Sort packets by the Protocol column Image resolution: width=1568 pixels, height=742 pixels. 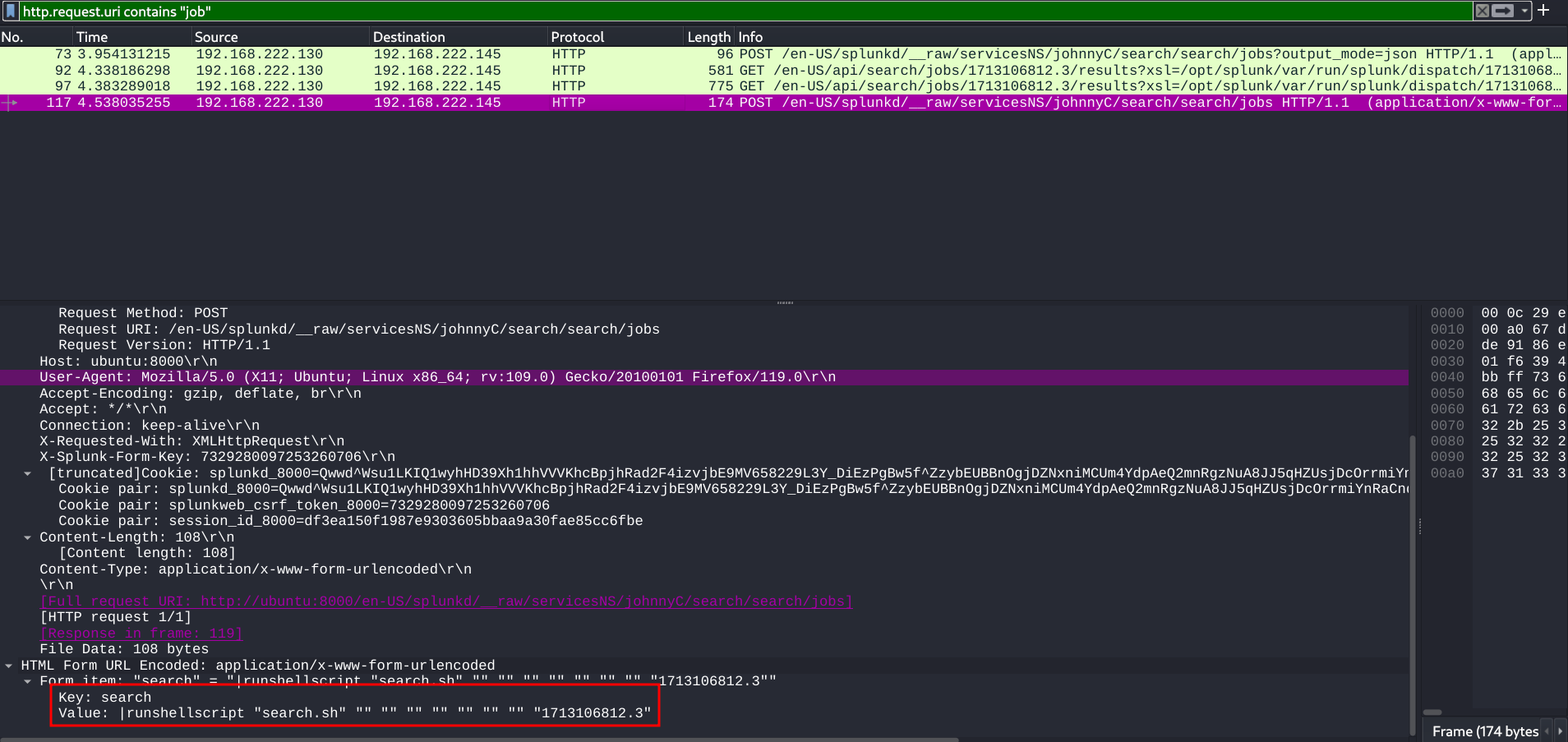coord(577,37)
